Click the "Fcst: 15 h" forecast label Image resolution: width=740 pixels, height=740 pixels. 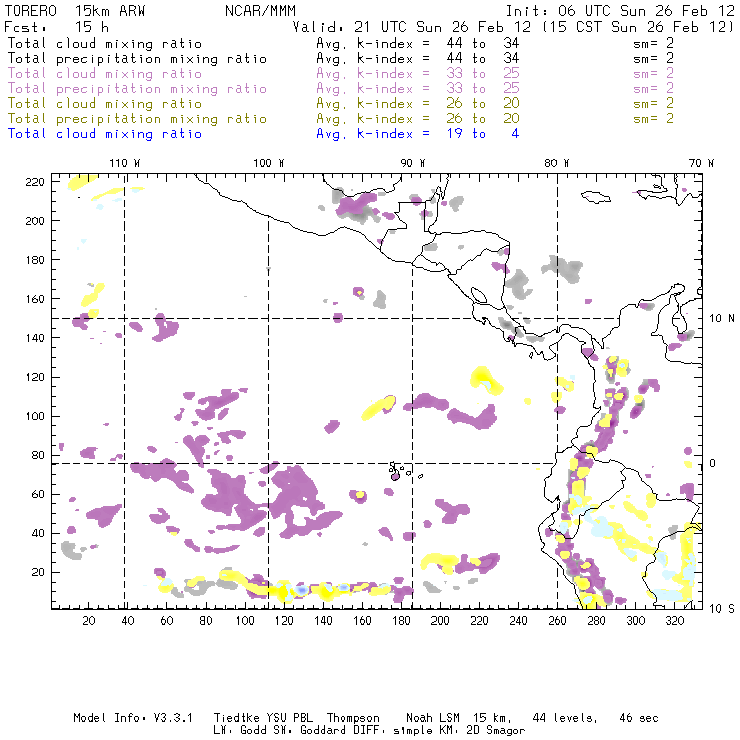[56, 27]
